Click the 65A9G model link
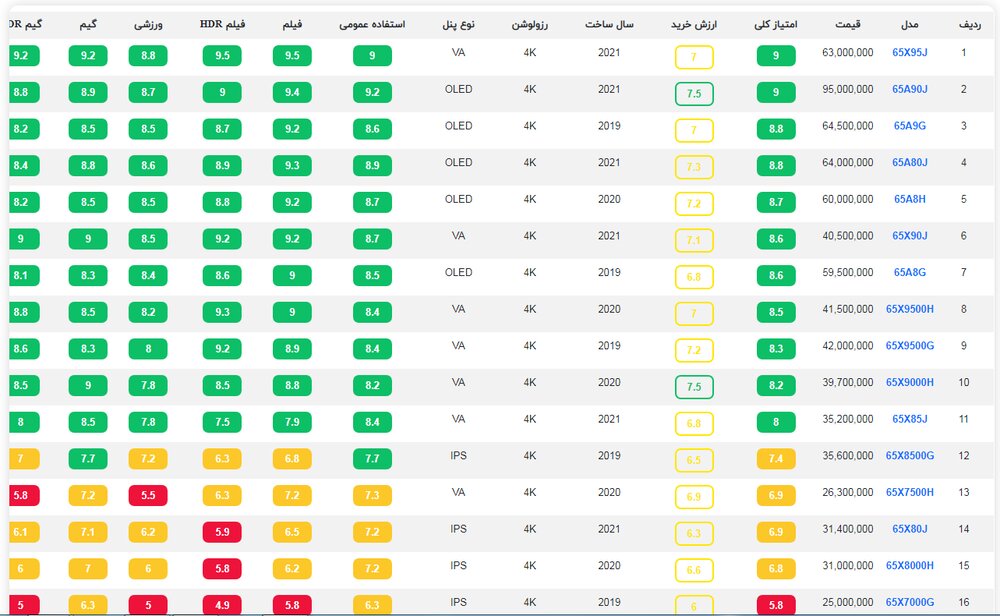The image size is (1000, 616). click(x=909, y=126)
